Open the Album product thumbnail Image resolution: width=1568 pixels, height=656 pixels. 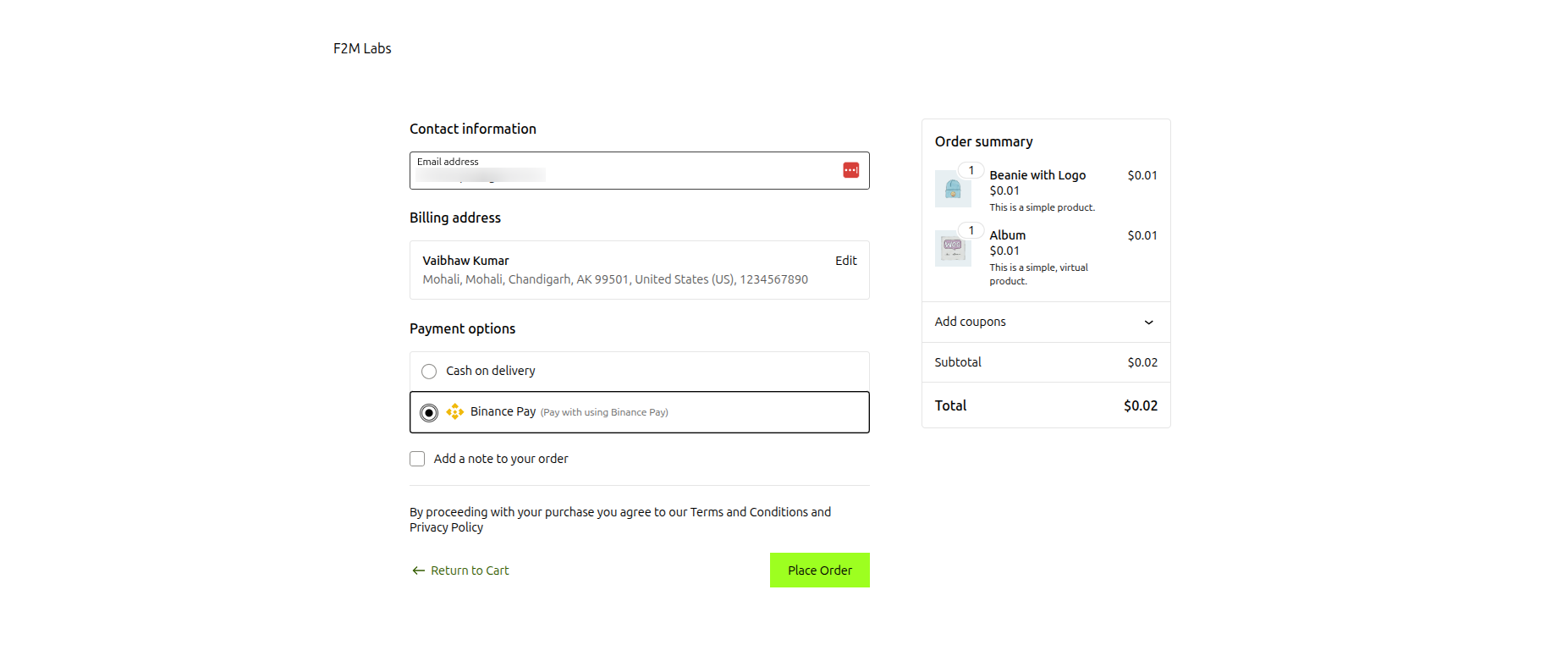953,249
